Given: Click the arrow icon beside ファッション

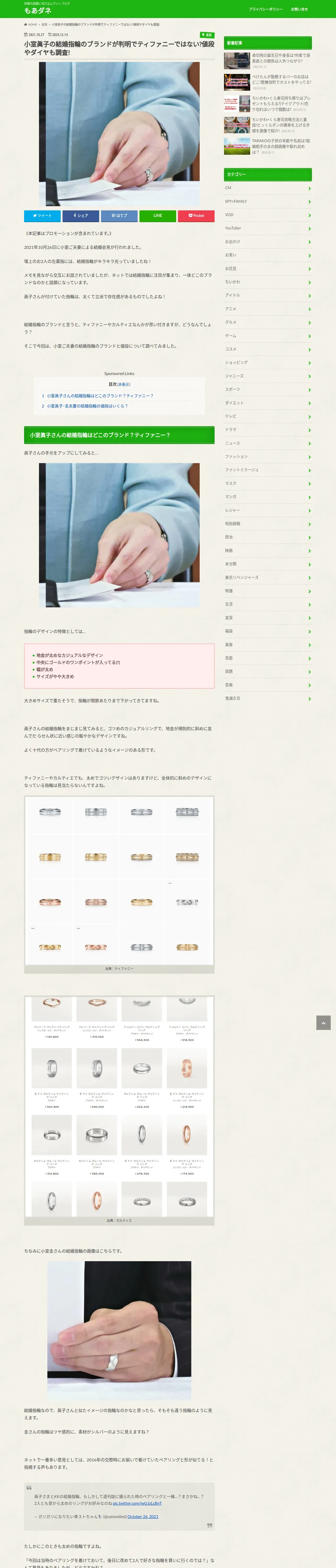Looking at the screenshot, I should click(310, 457).
